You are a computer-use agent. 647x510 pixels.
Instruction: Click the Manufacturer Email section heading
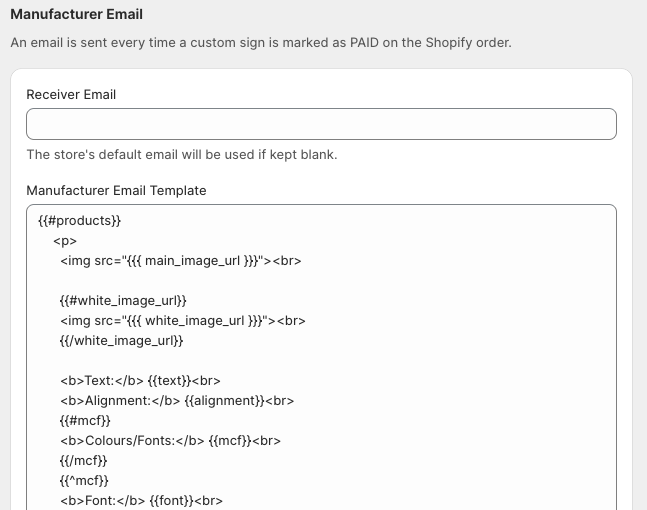(x=76, y=15)
